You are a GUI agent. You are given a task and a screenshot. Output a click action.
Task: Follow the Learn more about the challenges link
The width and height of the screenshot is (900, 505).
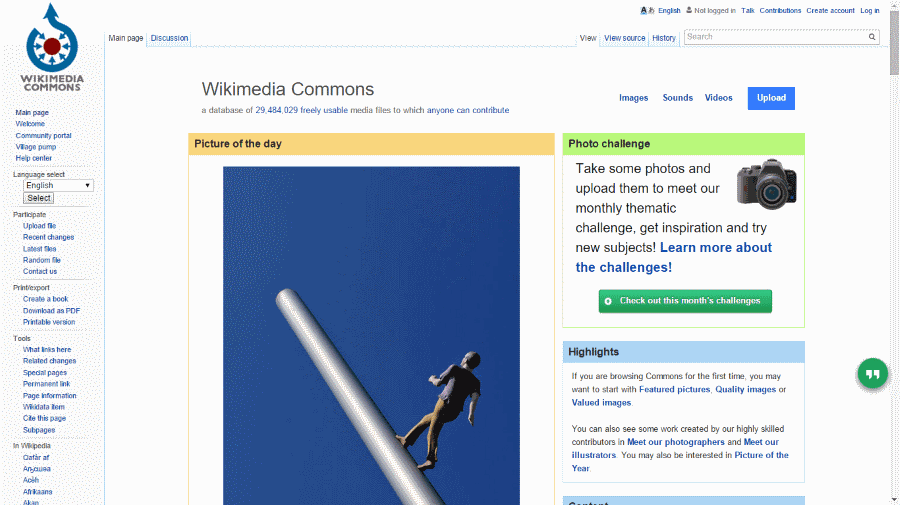coord(674,257)
